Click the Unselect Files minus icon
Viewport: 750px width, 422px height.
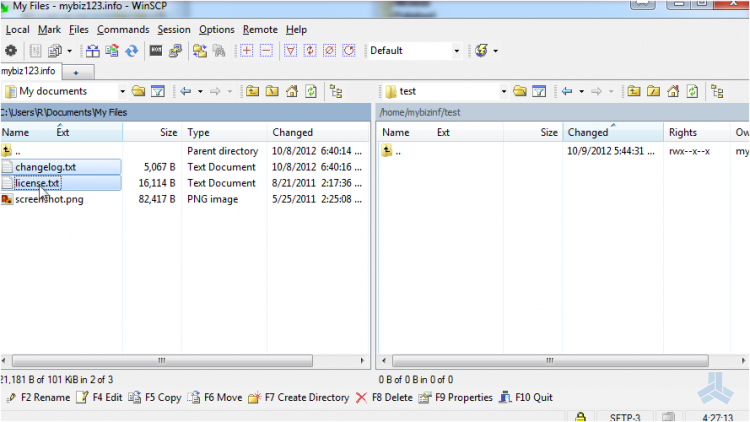(266, 50)
